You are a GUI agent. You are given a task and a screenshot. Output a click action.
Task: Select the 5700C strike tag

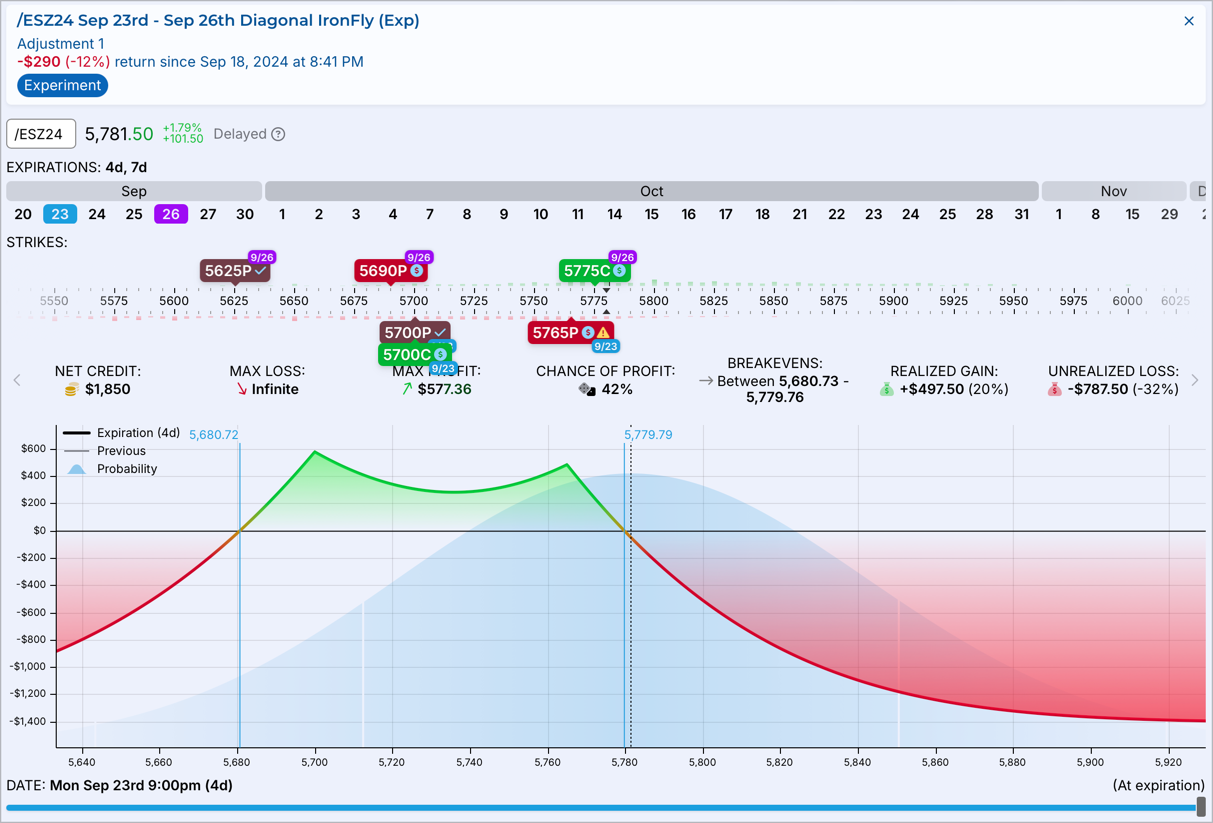pos(415,355)
